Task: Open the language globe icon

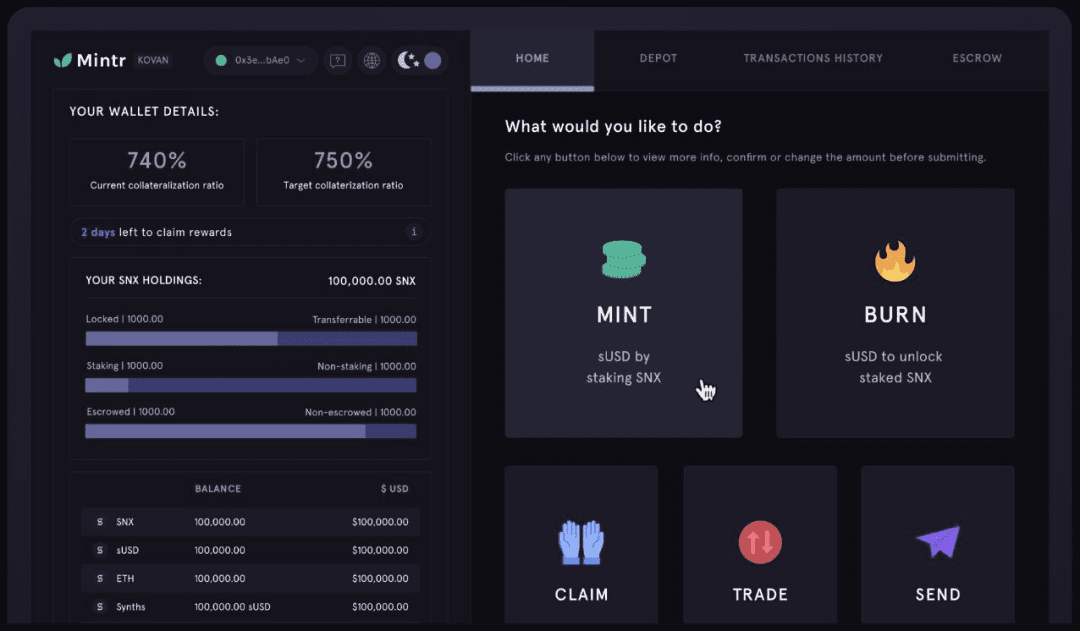Action: (x=372, y=61)
